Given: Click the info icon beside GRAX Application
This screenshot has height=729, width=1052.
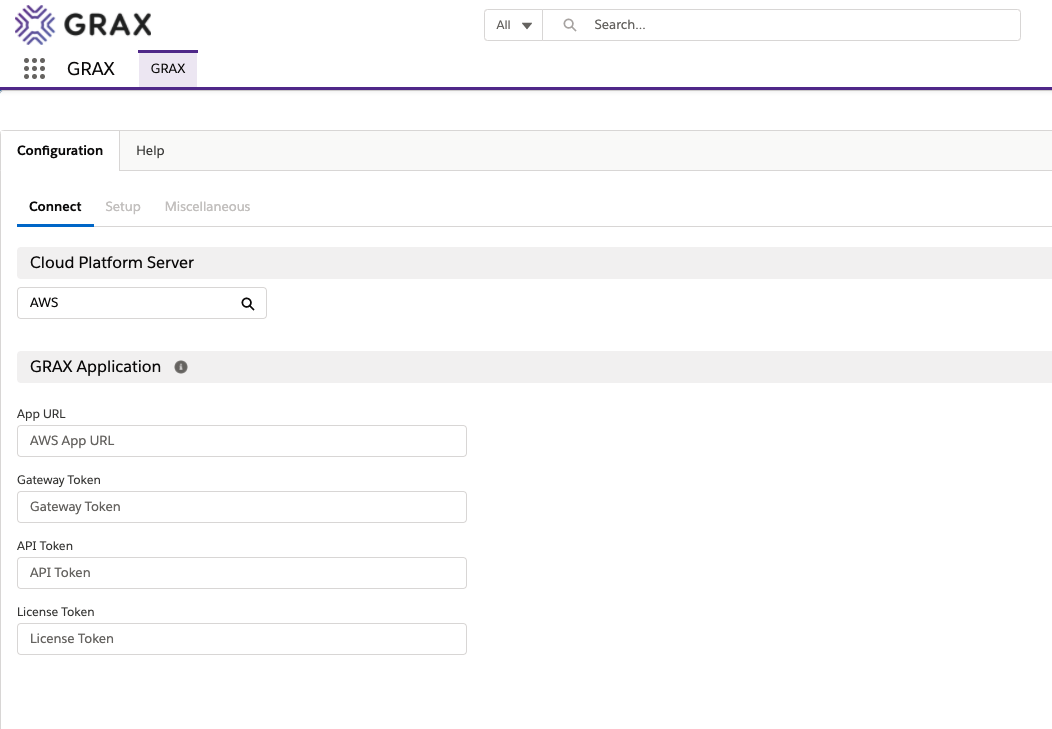Looking at the screenshot, I should point(181,367).
